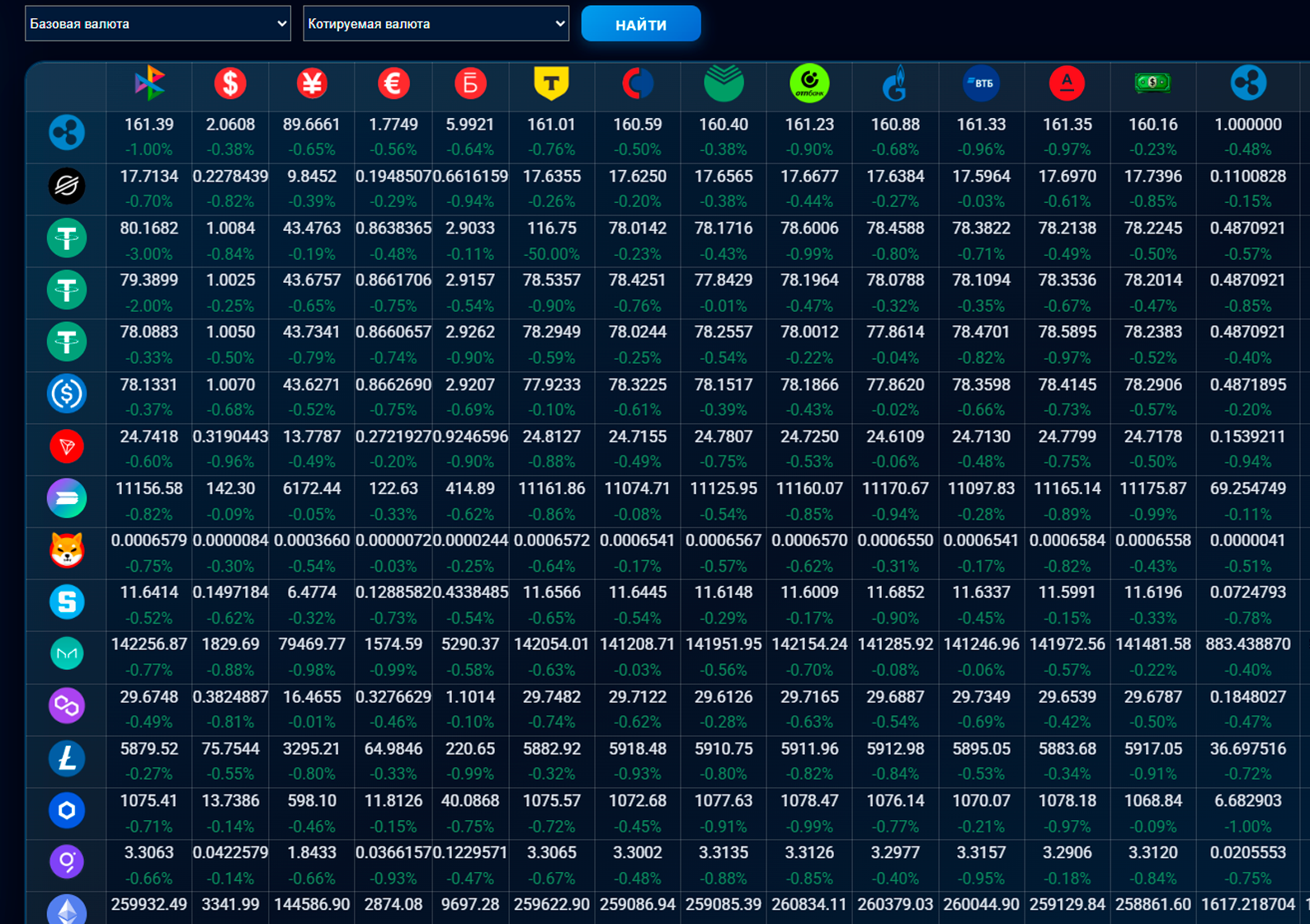Select the Chainlink hexagon row icon
Viewport: 1310px width, 924px height.
(x=67, y=811)
